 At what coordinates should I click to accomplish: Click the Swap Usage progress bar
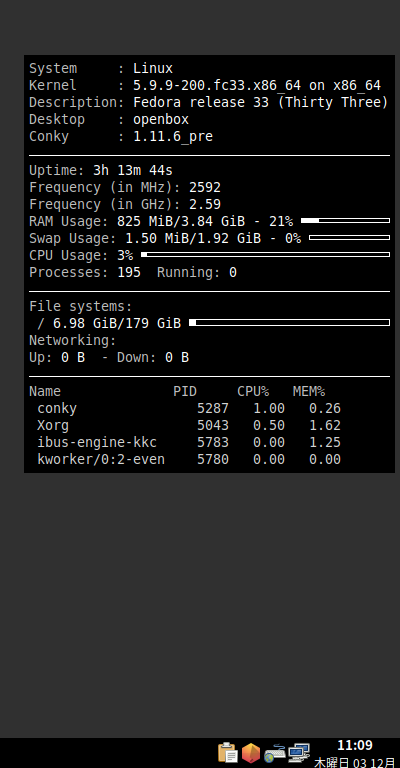click(x=350, y=238)
